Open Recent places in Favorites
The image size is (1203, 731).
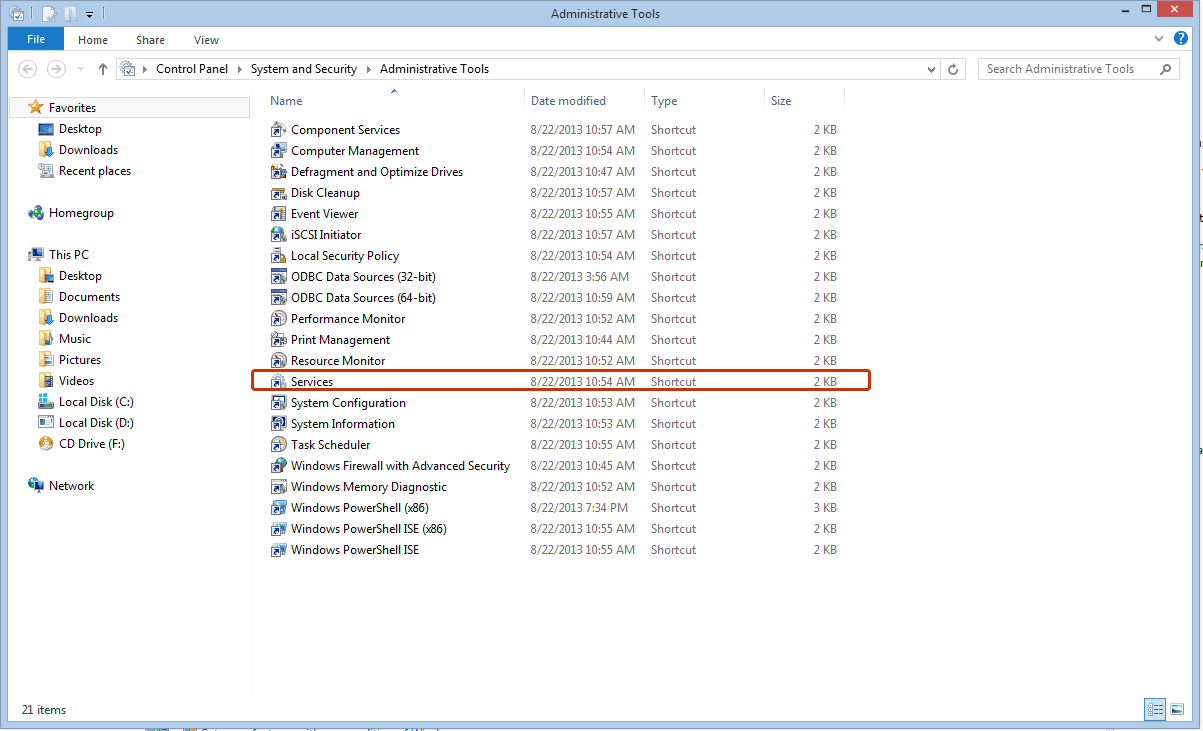[x=95, y=171]
